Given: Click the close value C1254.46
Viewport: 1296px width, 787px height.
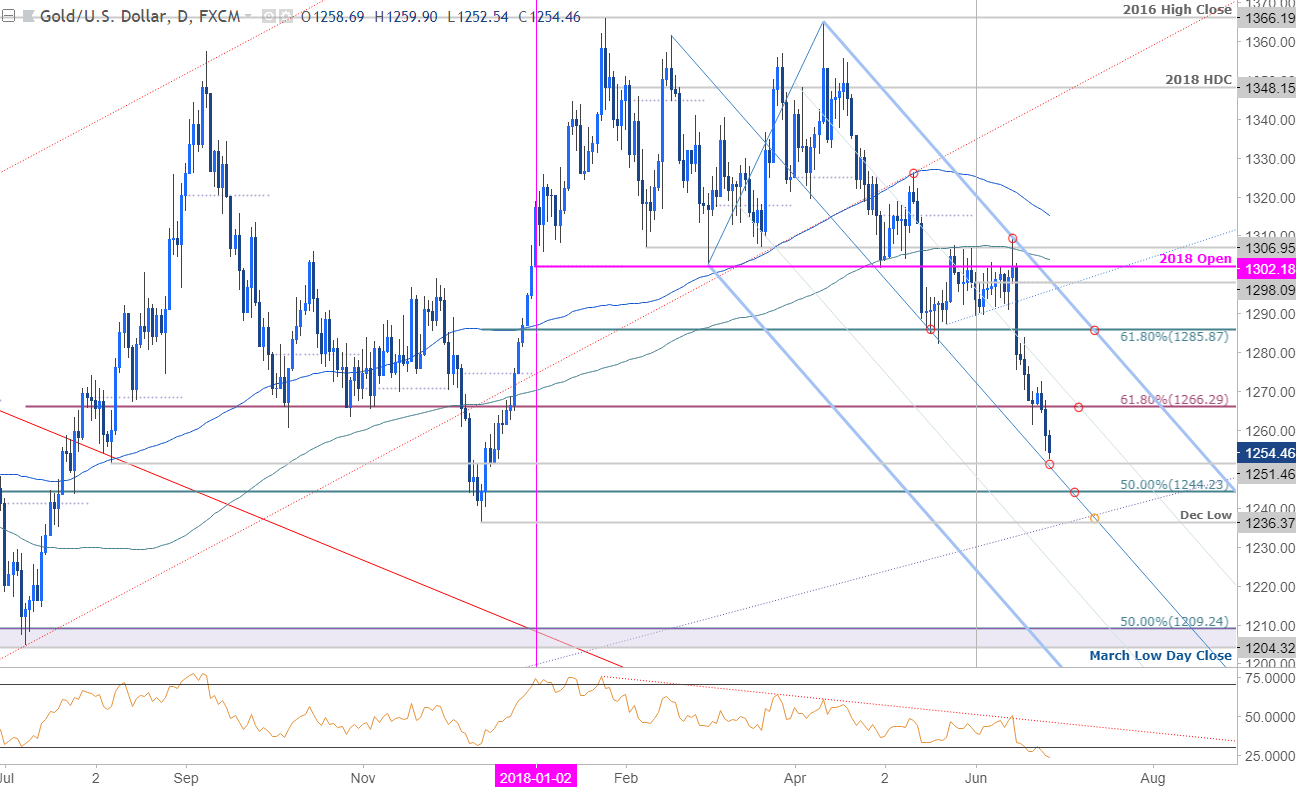Looking at the screenshot, I should click(549, 17).
